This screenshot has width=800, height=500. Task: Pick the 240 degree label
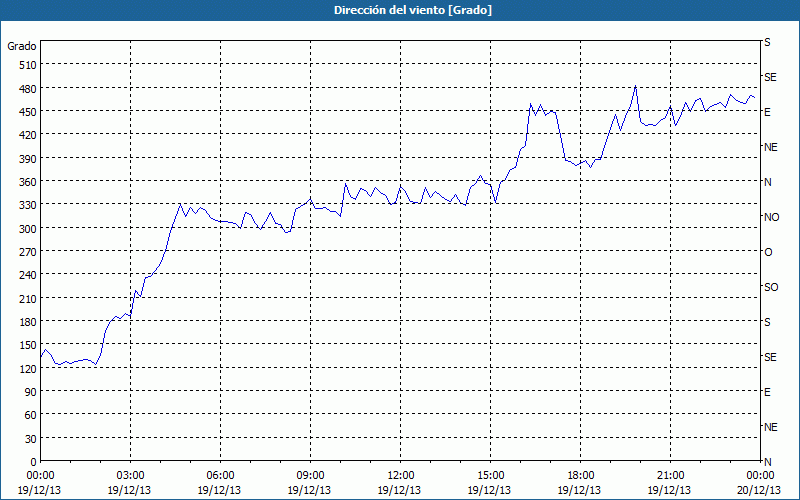tap(28, 276)
